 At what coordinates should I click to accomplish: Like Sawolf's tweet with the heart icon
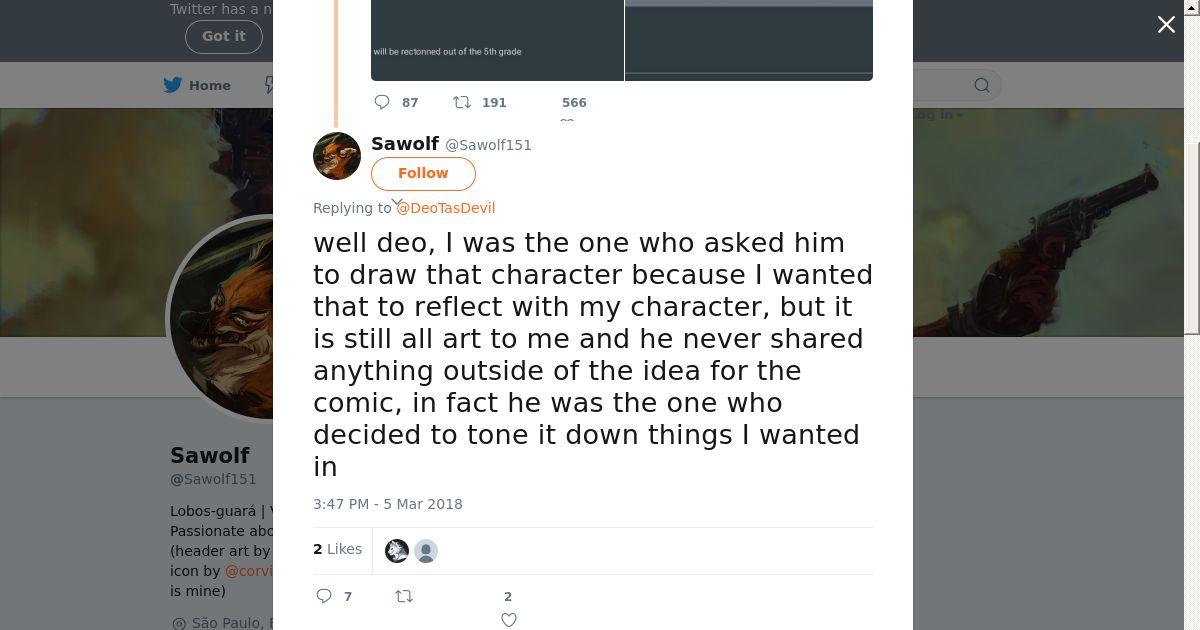(x=508, y=620)
